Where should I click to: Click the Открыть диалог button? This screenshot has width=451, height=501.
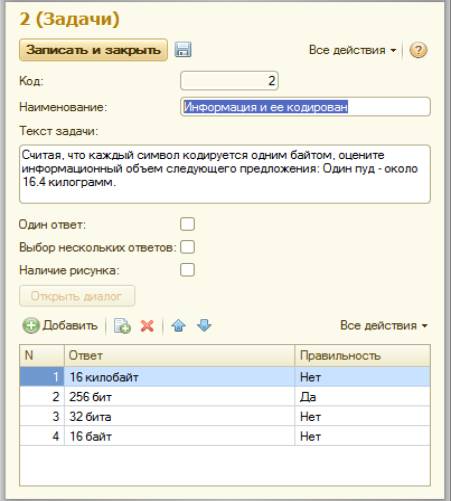pos(77,296)
